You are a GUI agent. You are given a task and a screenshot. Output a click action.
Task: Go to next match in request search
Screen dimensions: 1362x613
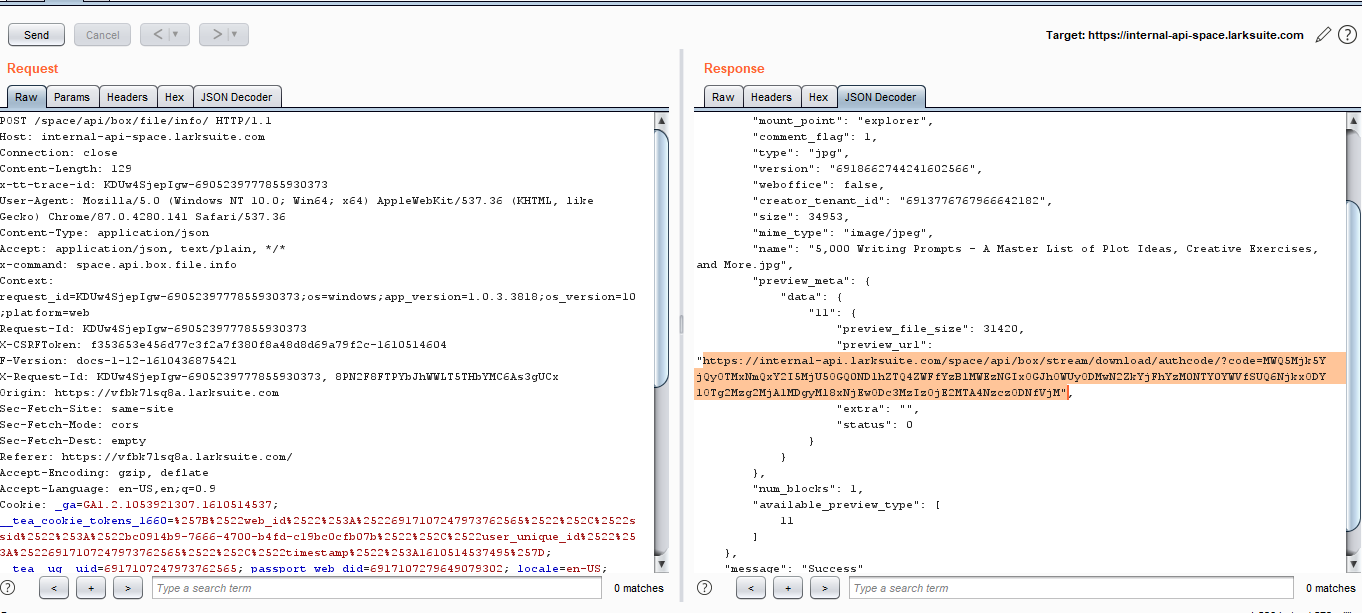coord(127,588)
